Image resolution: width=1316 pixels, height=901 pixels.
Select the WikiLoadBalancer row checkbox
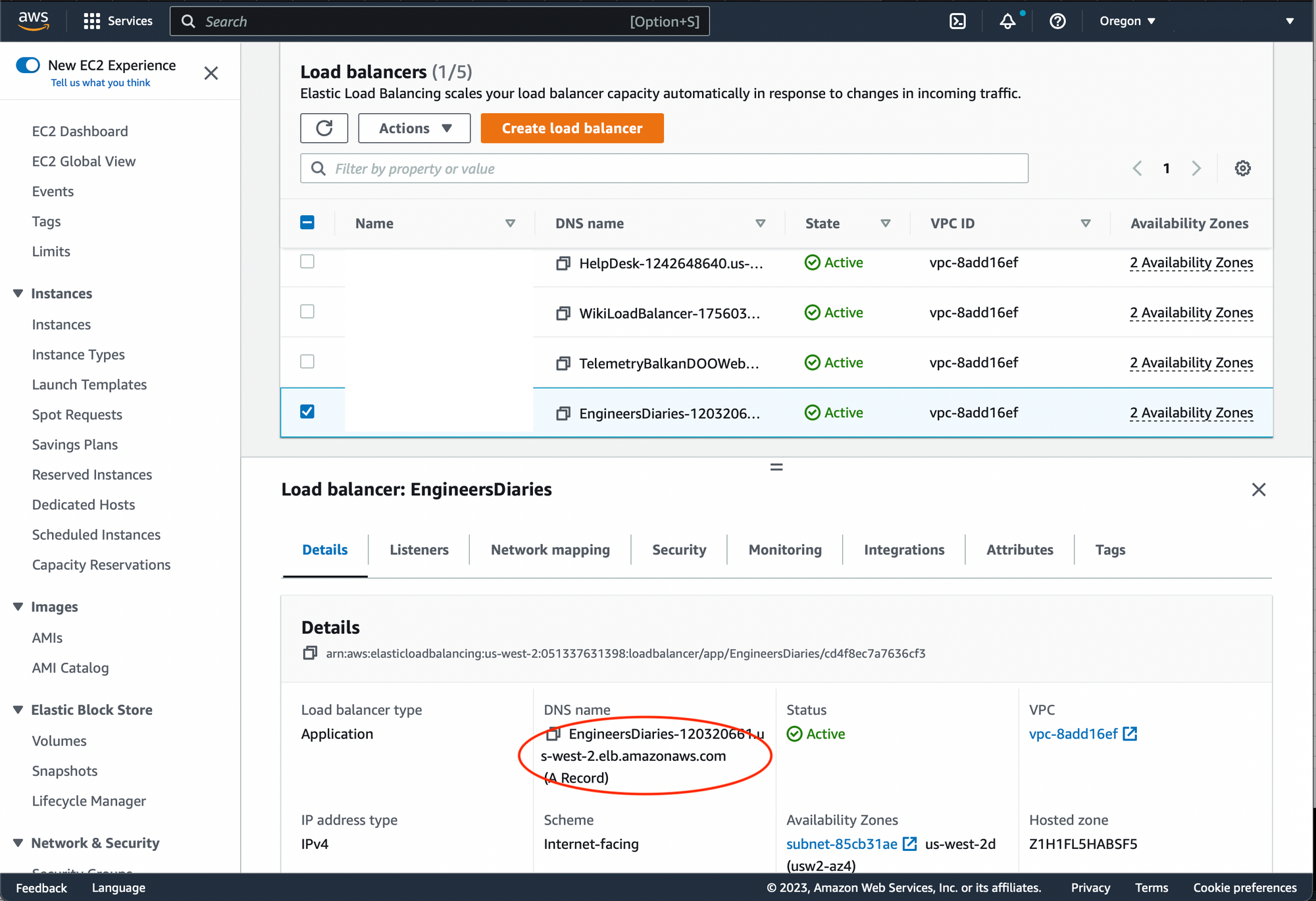[x=307, y=312]
